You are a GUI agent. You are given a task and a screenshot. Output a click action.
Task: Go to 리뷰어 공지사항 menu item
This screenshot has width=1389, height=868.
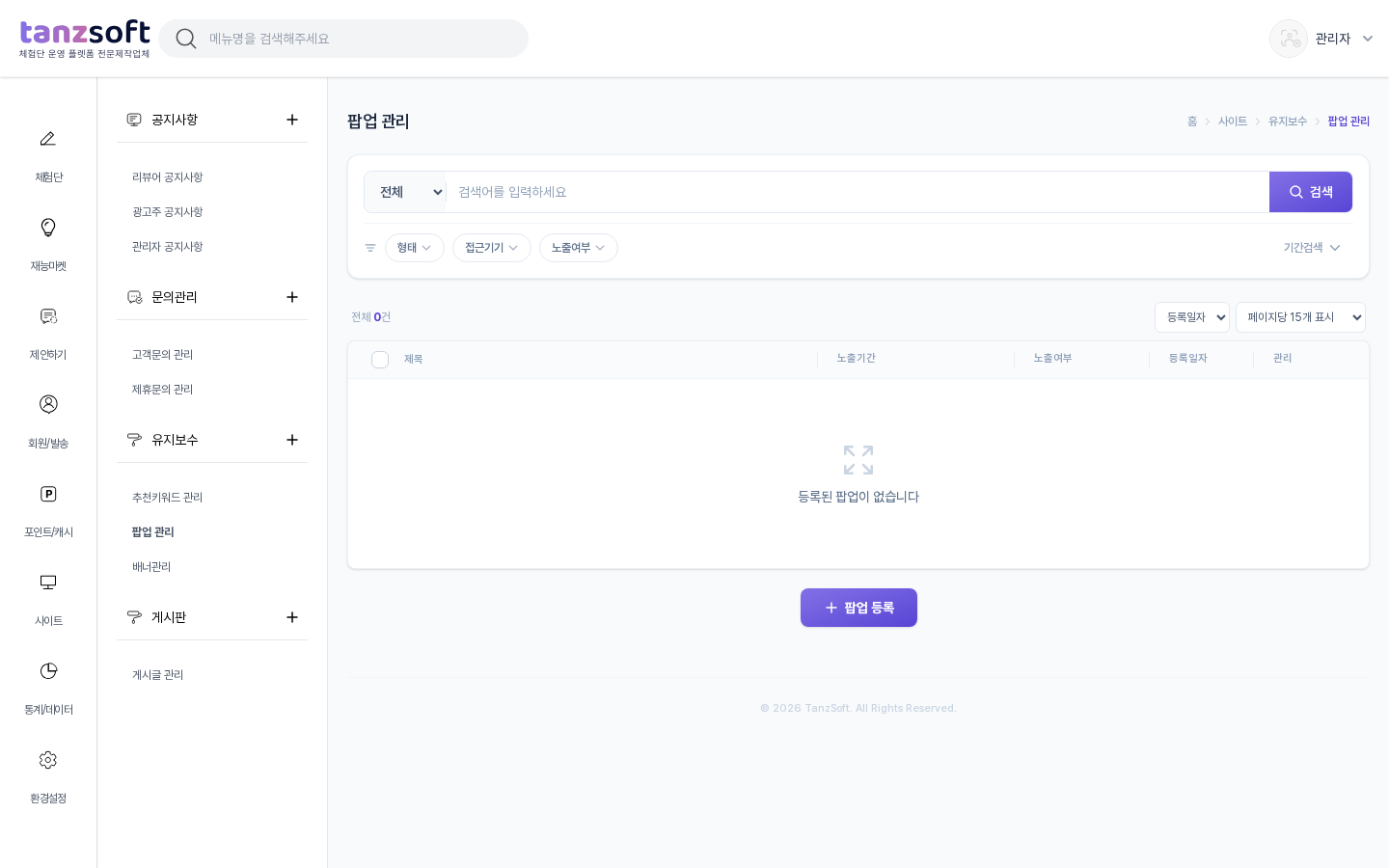point(168,177)
